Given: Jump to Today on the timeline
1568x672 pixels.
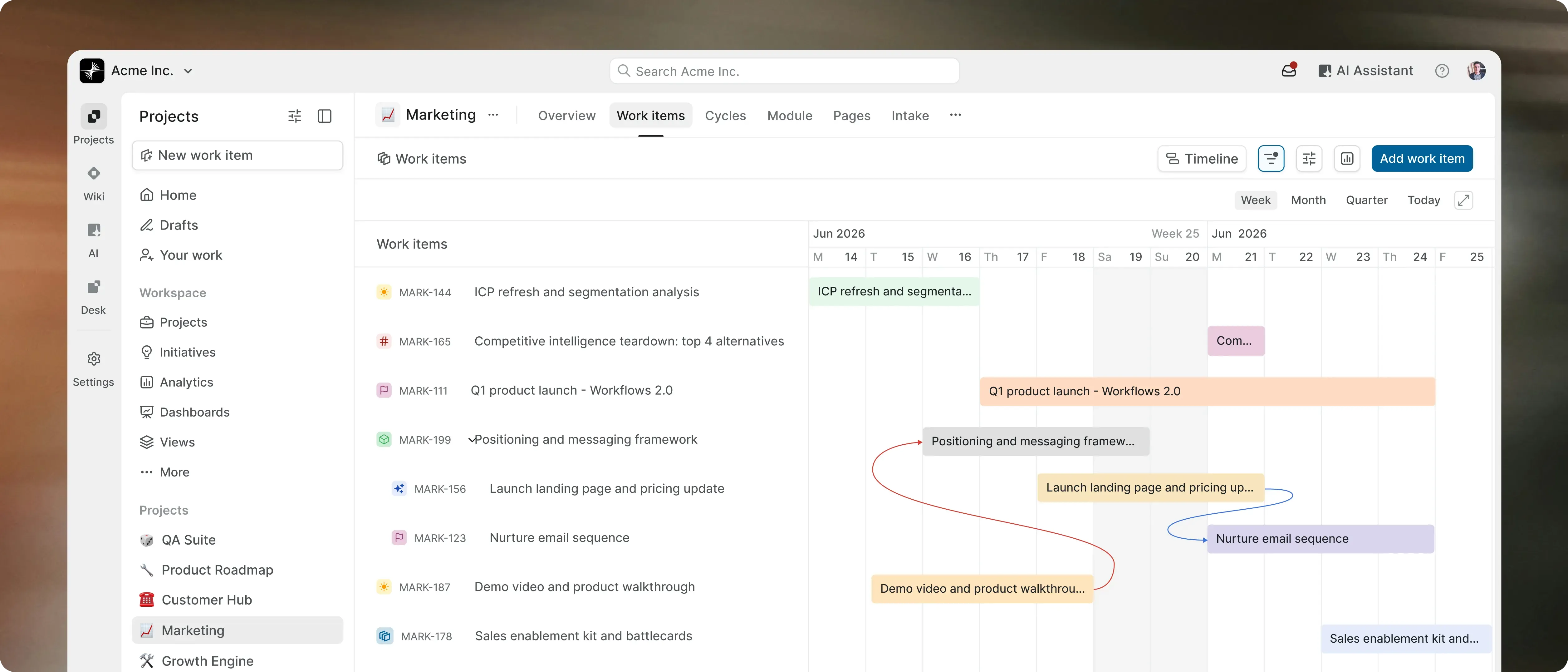Looking at the screenshot, I should [1423, 200].
